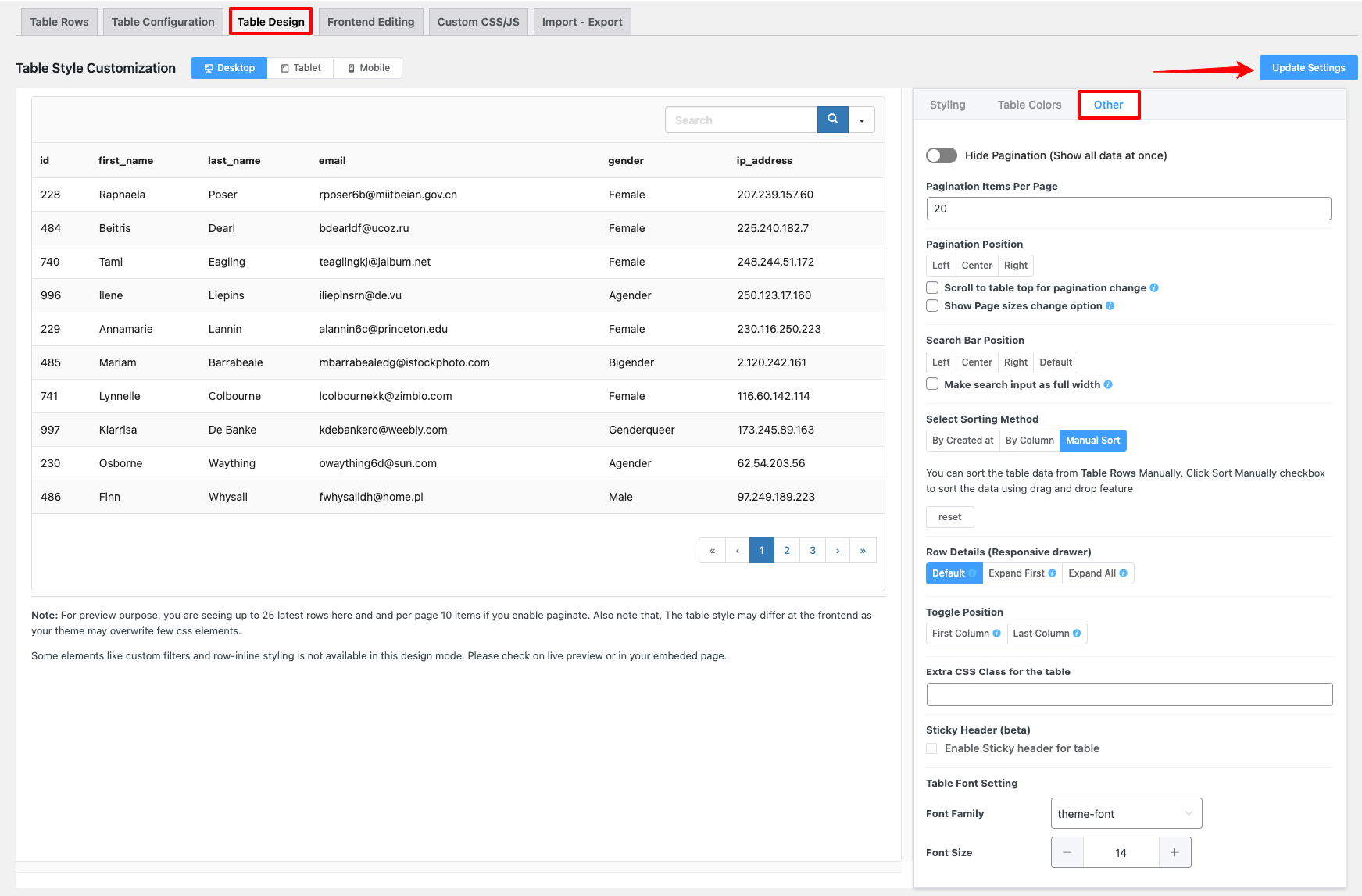Click info icon beside Scroll to table top
This screenshot has height=896, width=1362.
1154,288
